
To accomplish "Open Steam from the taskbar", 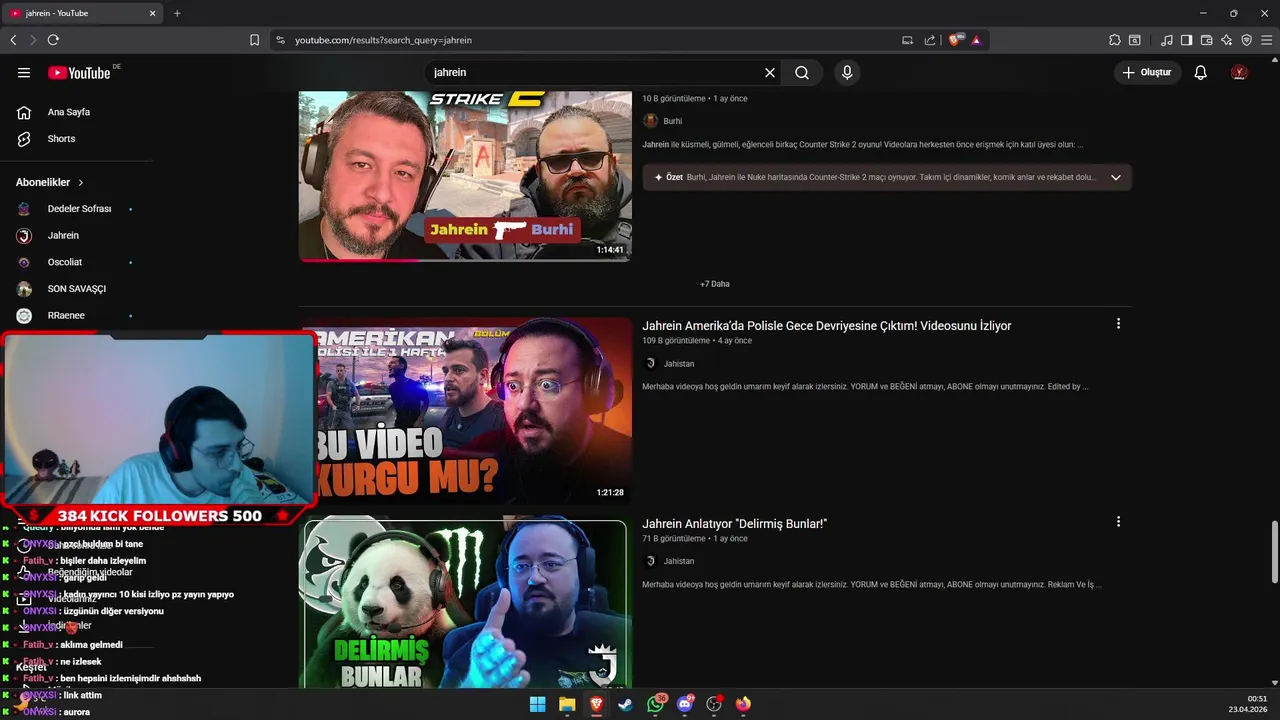I will click(x=625, y=704).
